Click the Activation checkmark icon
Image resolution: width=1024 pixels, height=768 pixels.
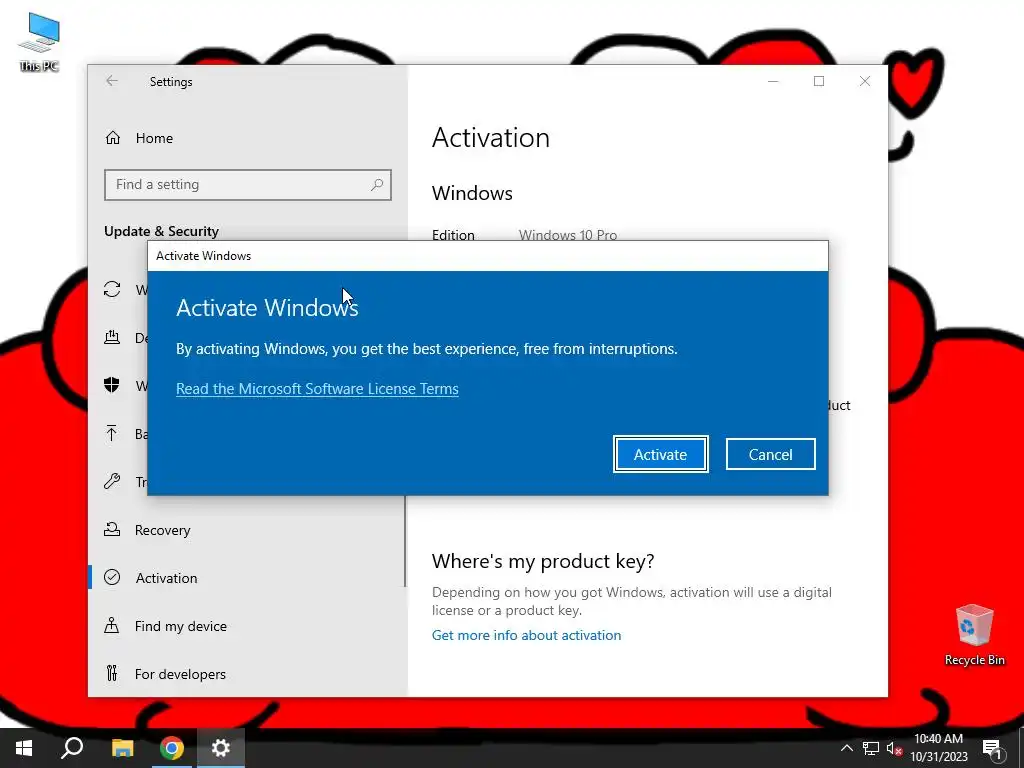tap(112, 577)
